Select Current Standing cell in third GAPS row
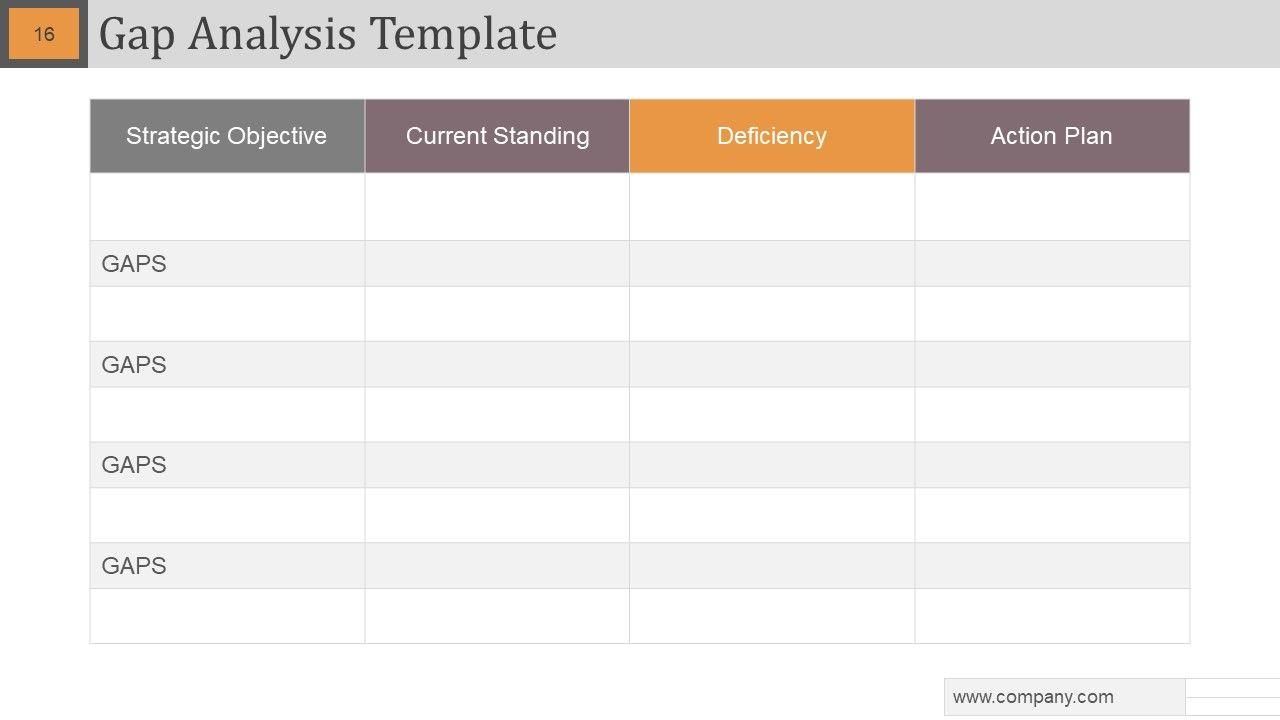Screen dimensions: 1280x720 tap(497, 465)
